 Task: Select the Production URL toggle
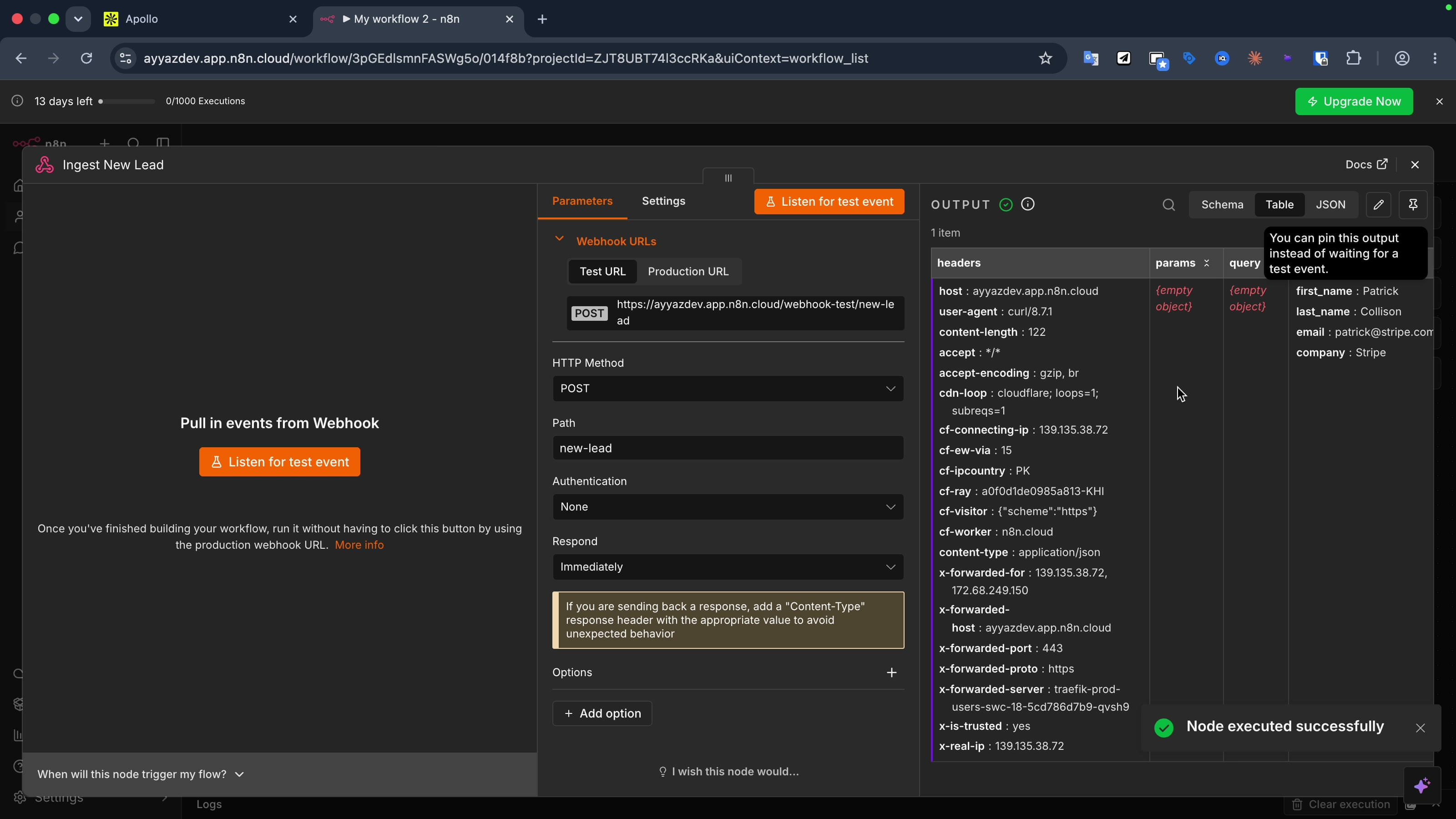(x=688, y=271)
